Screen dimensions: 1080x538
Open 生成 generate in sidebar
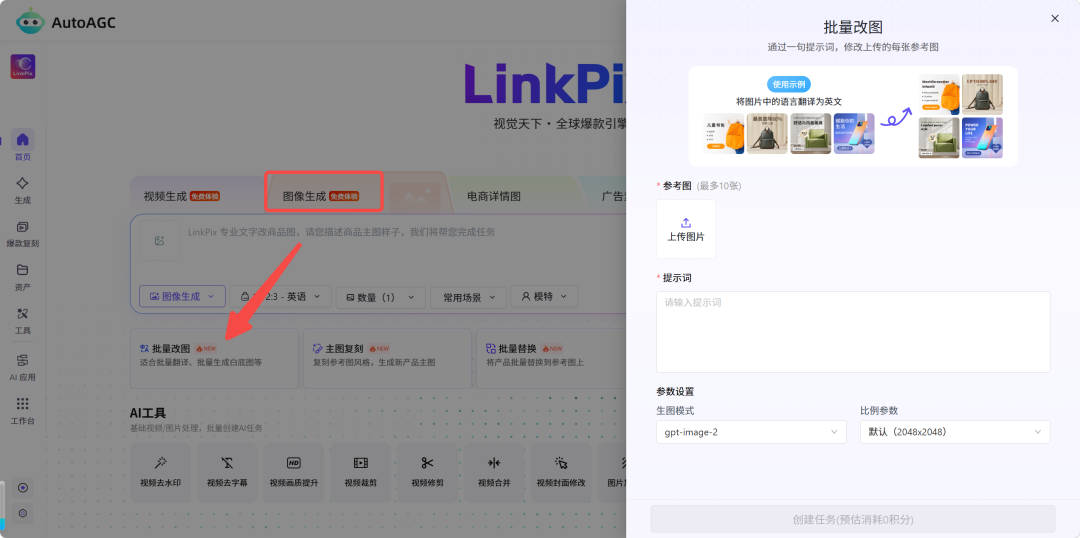[23, 189]
